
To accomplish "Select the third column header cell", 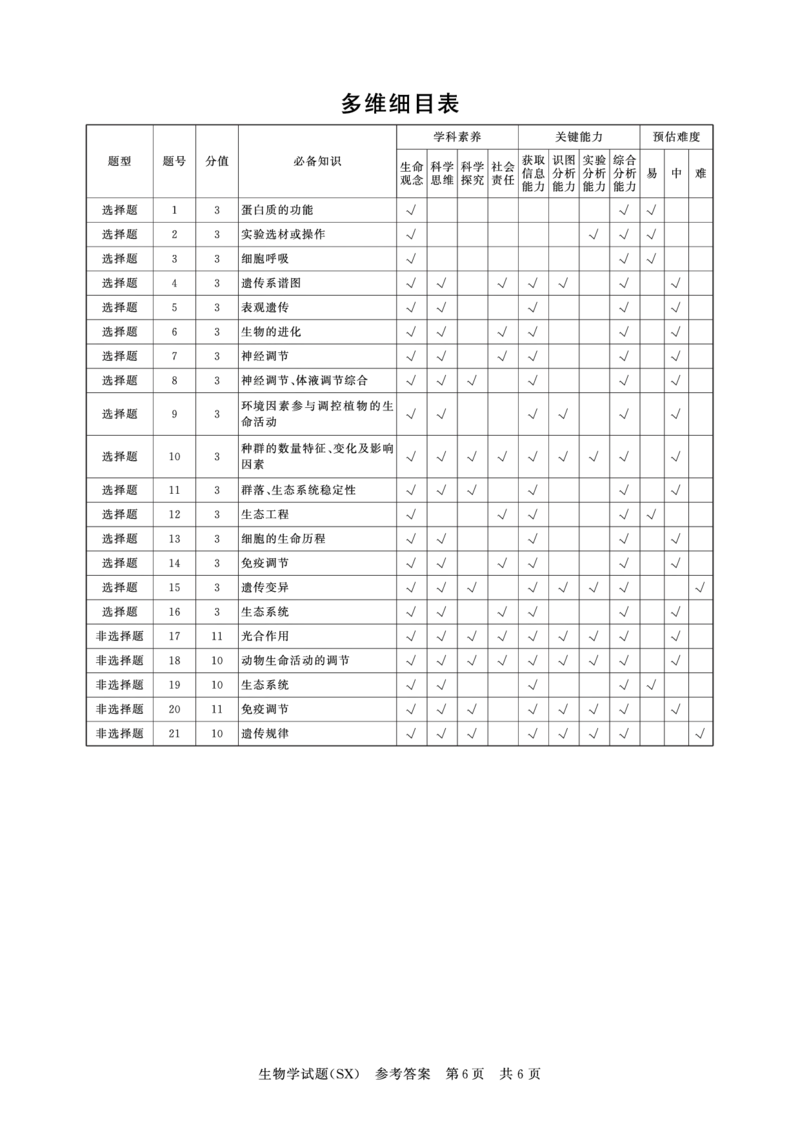I will 216,159.
